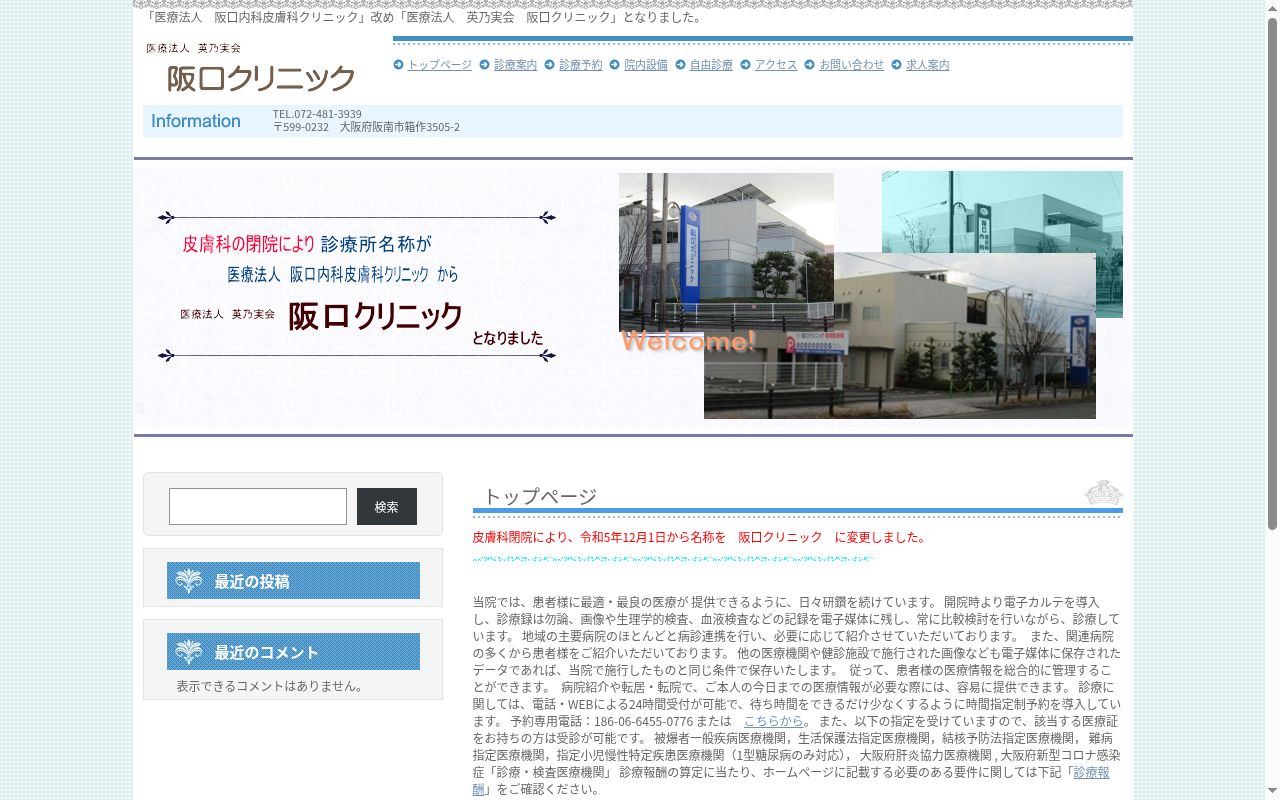This screenshot has height=800, width=1280.
Task: Open the 求人案内 recruitment link
Action: click(x=927, y=65)
